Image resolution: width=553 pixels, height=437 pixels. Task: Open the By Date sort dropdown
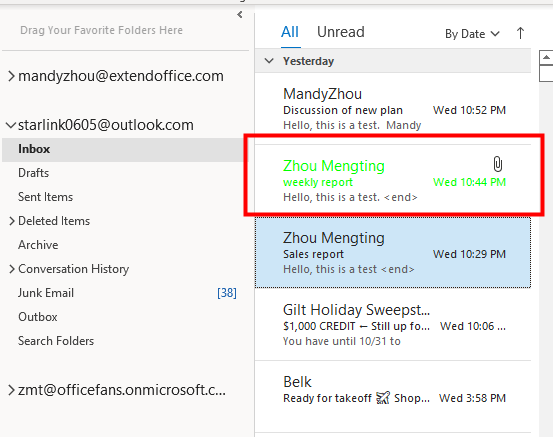point(472,34)
